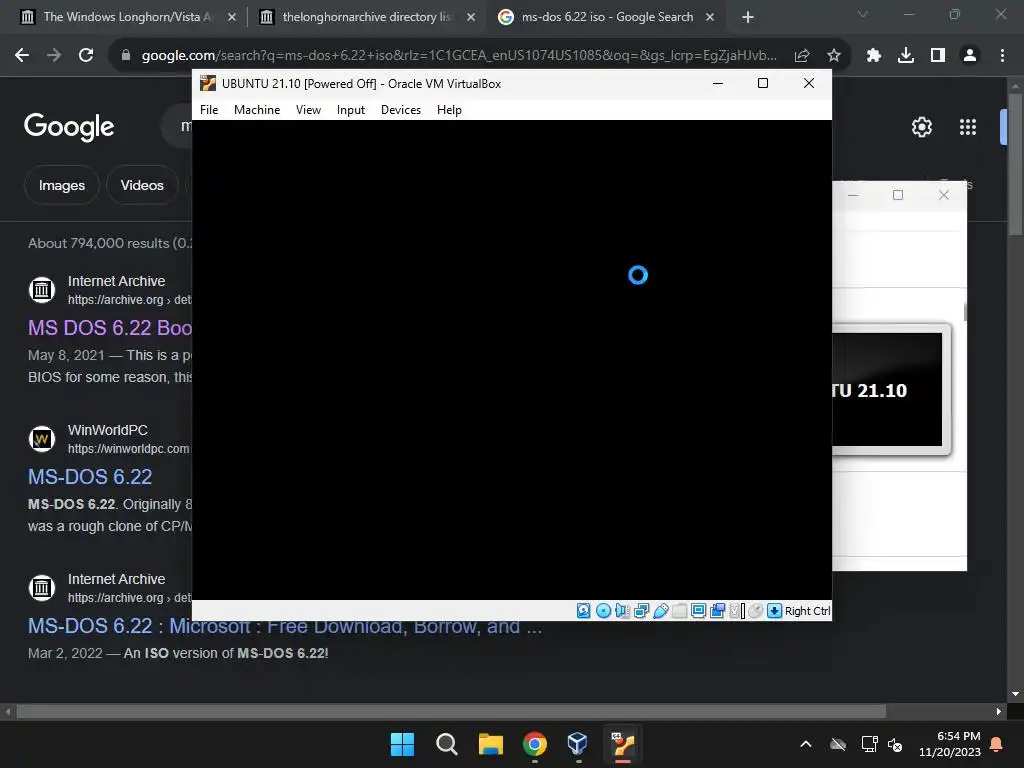Open clock and date 6:54 PM
The width and height of the screenshot is (1024, 768).
point(950,744)
